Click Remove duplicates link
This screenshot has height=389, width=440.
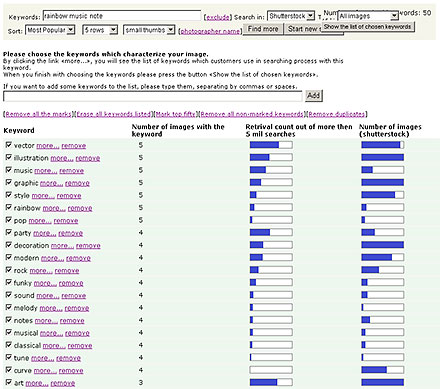tap(337, 114)
